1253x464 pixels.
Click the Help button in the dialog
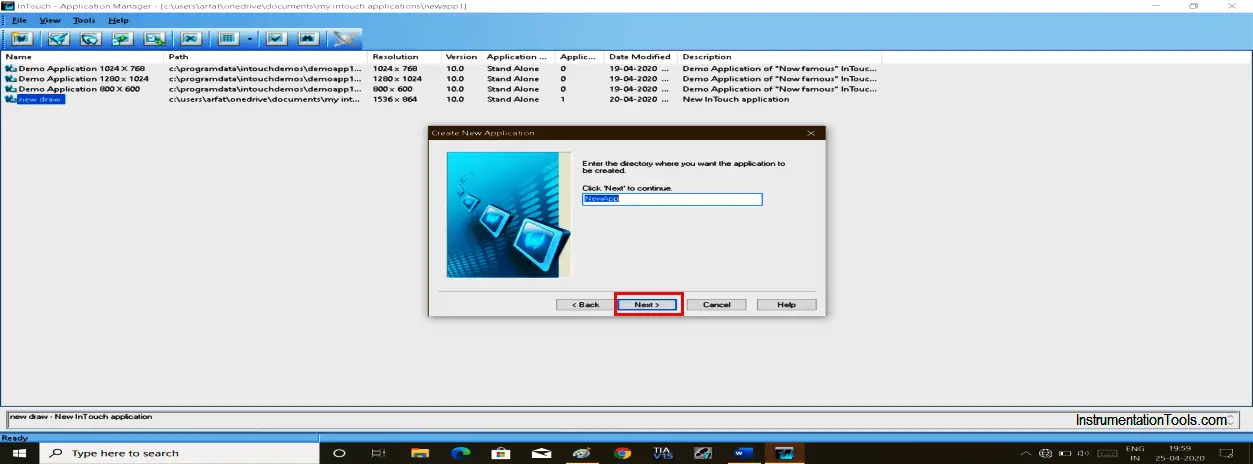click(x=786, y=304)
